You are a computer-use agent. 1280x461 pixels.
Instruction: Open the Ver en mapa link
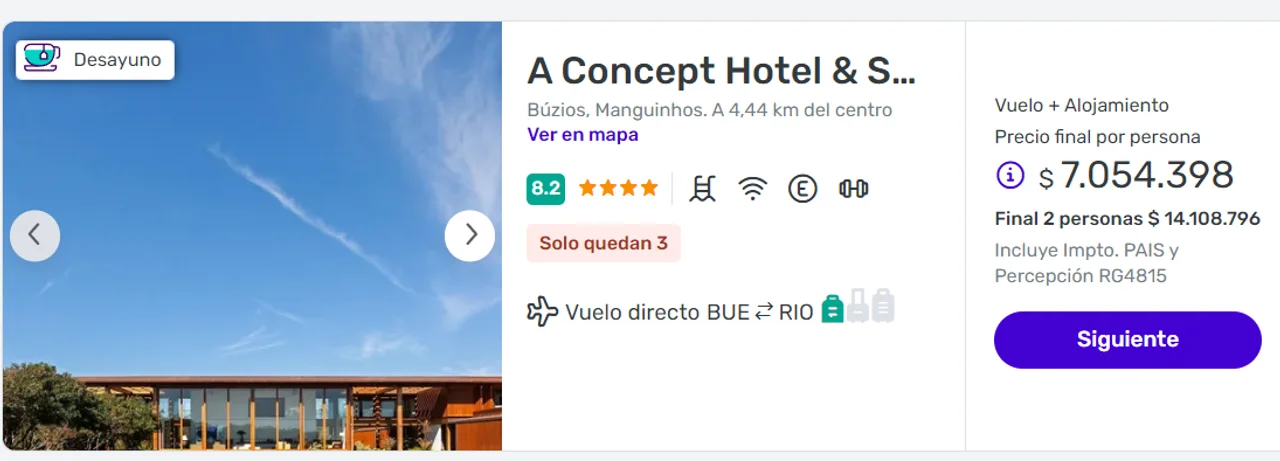pos(582,134)
